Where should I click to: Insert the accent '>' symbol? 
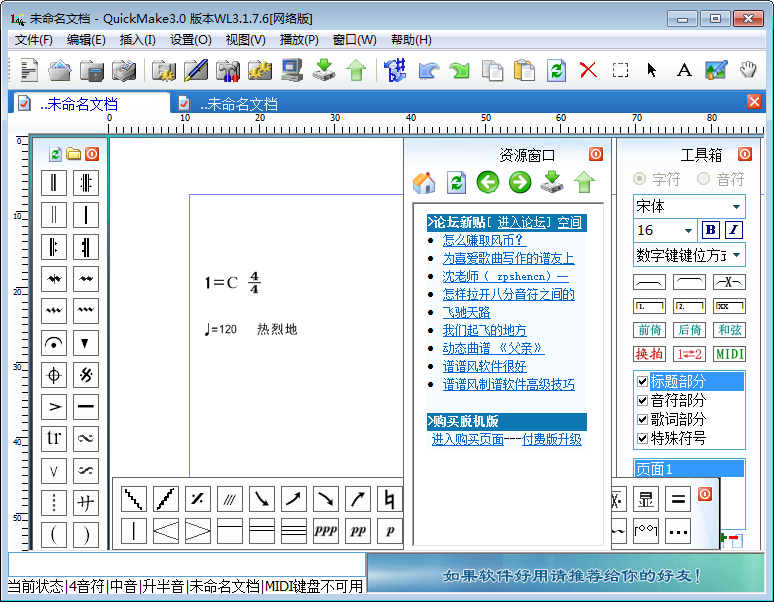[x=54, y=407]
